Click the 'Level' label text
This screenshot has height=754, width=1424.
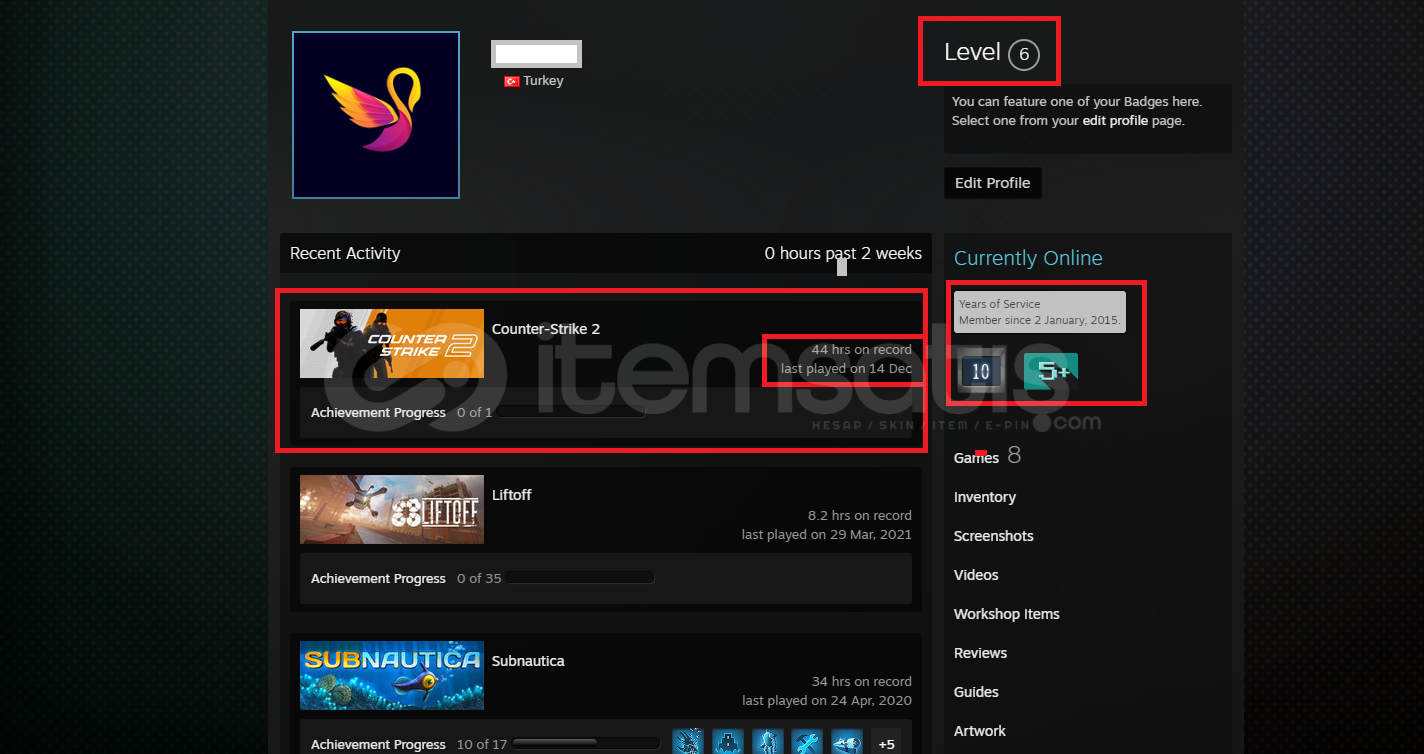[x=972, y=52]
